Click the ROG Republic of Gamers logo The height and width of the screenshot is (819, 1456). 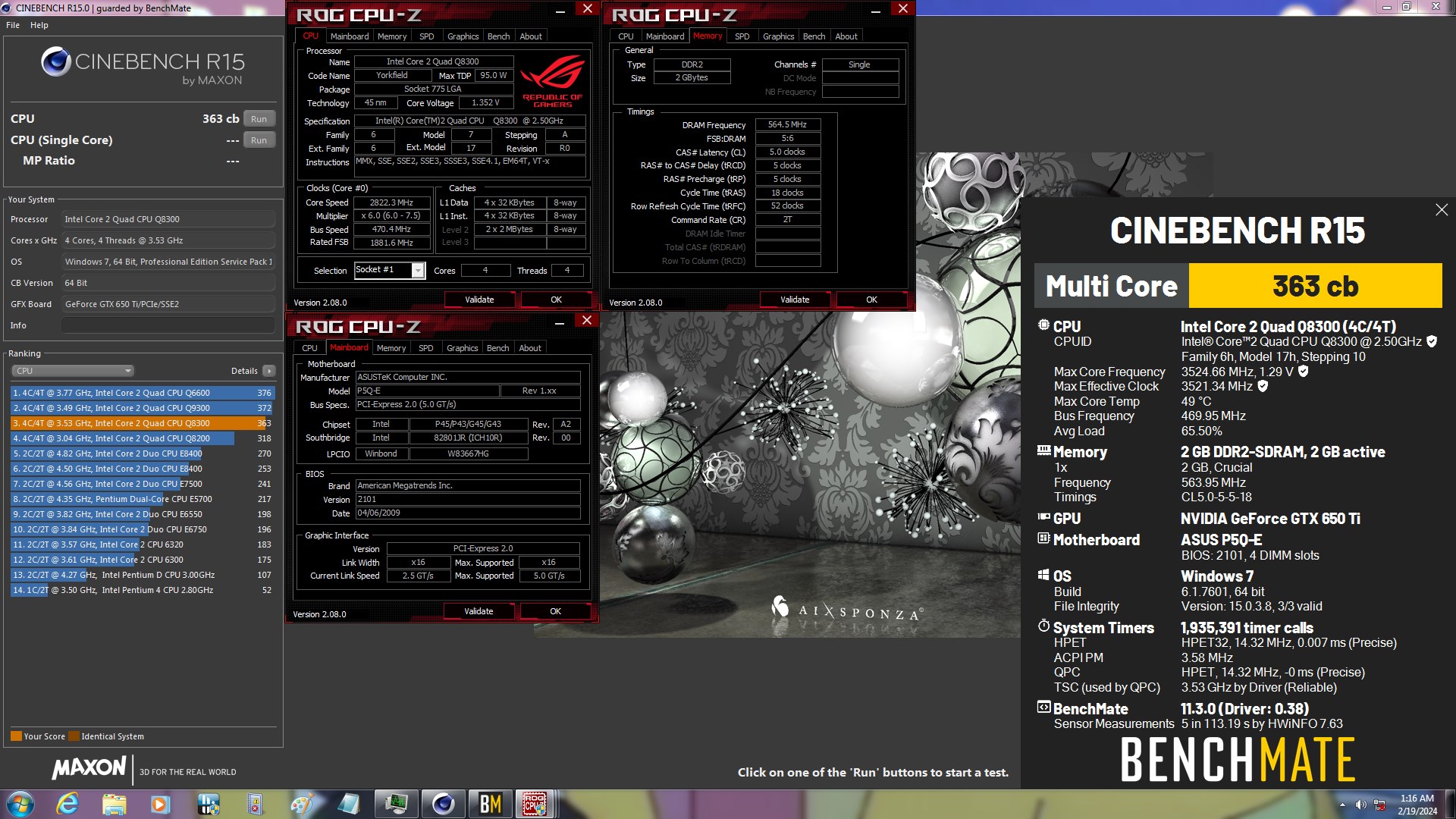[553, 80]
